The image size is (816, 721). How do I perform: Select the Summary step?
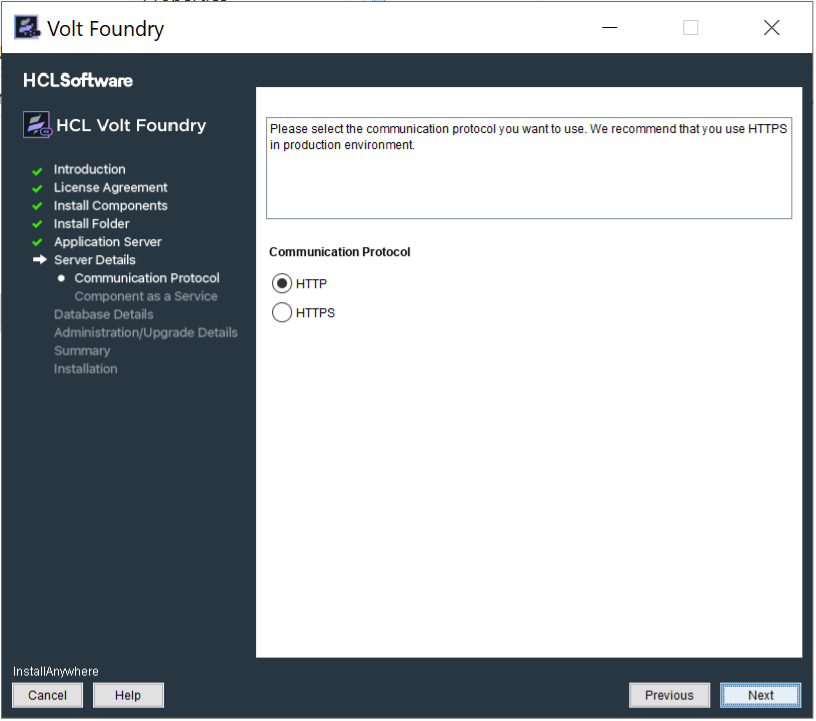(x=82, y=351)
